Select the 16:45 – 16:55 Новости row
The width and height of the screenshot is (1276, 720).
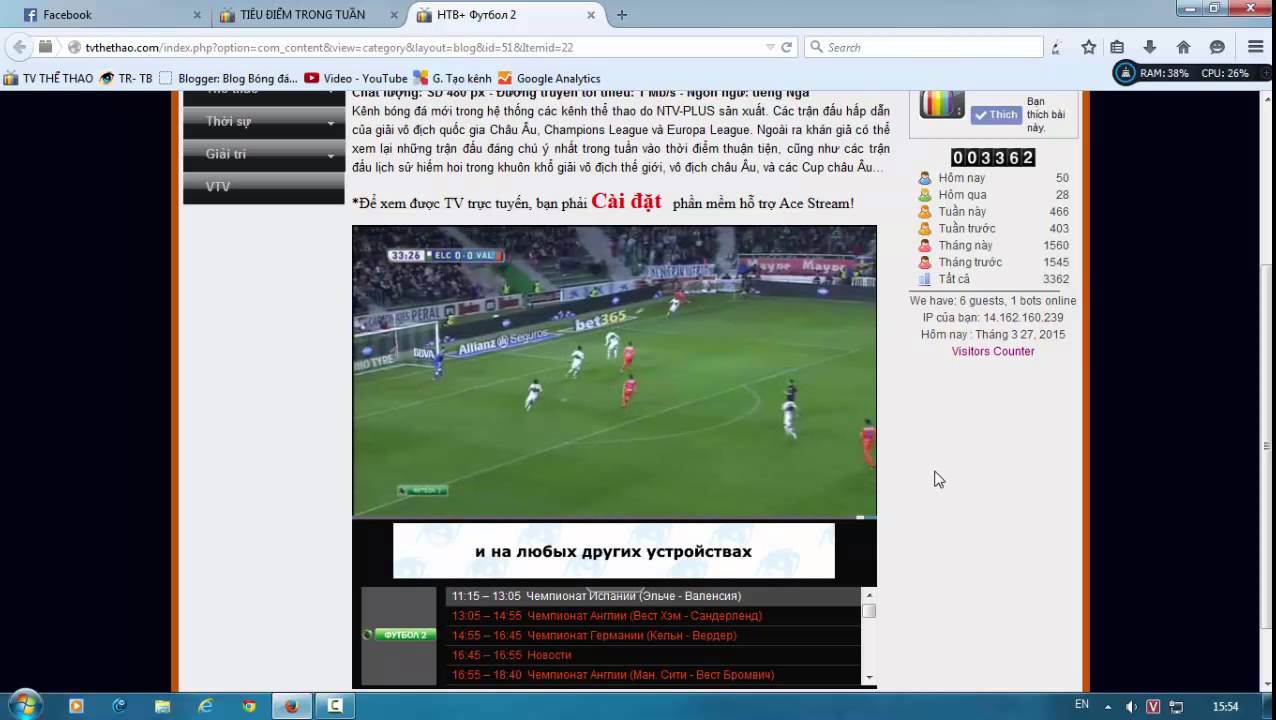point(653,655)
